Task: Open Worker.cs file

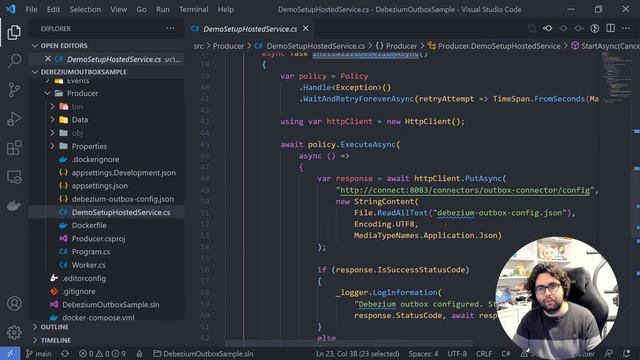Action: (x=89, y=265)
